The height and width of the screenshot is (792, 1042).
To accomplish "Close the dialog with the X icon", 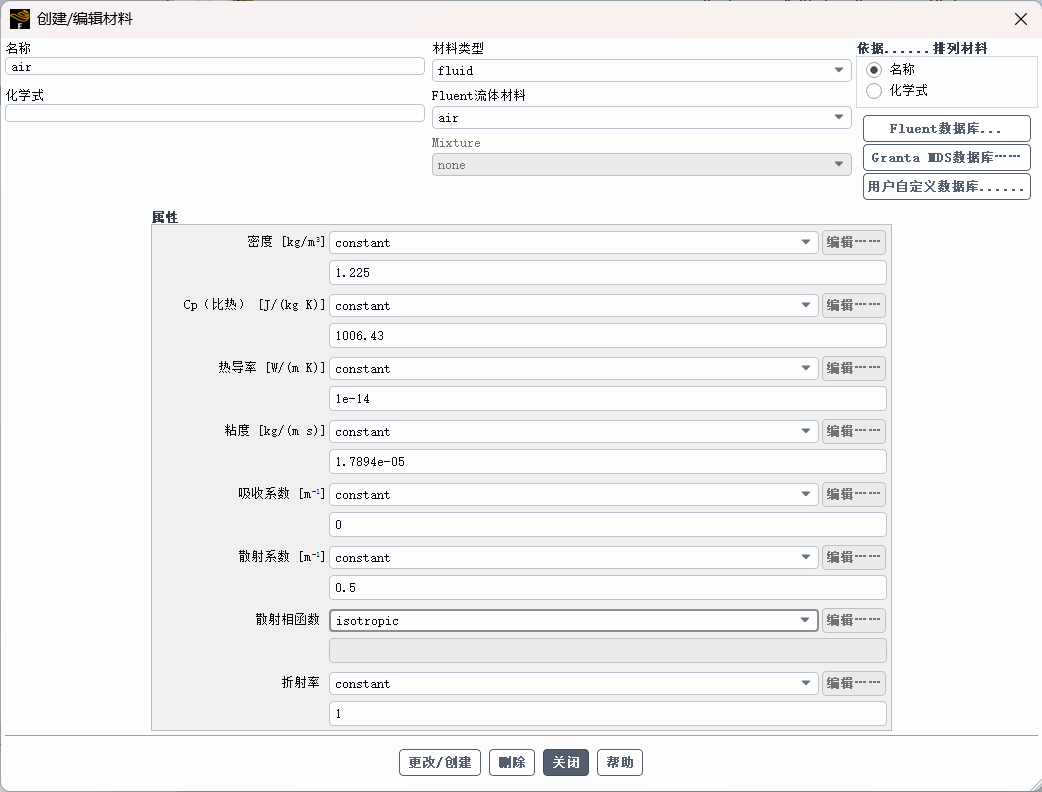I will click(x=1021, y=19).
